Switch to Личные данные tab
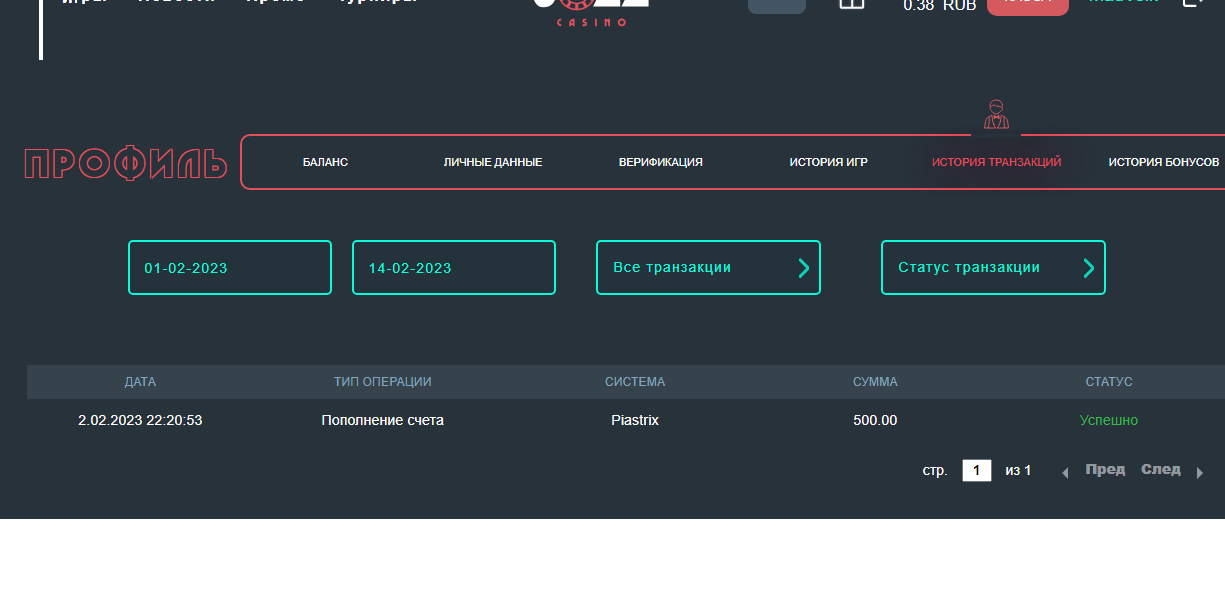 [x=493, y=162]
